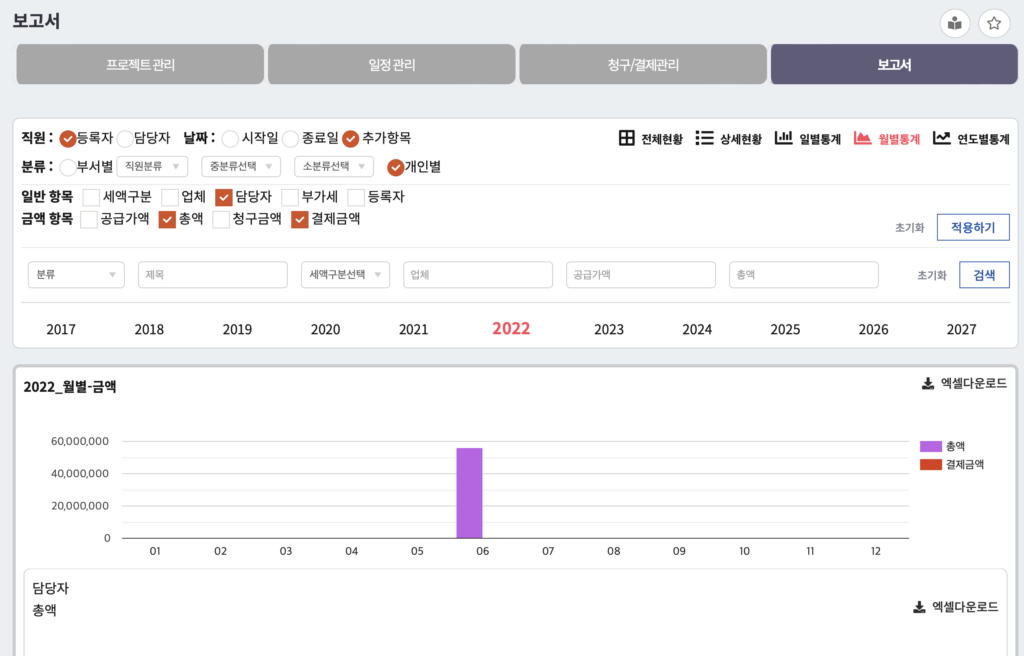The width and height of the screenshot is (1024, 656).
Task: Click the book reader icon at top right
Action: pos(955,24)
